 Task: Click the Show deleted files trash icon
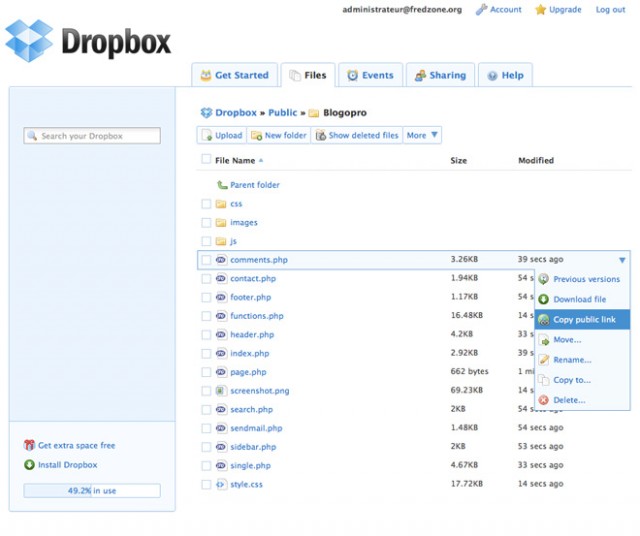pos(321,135)
